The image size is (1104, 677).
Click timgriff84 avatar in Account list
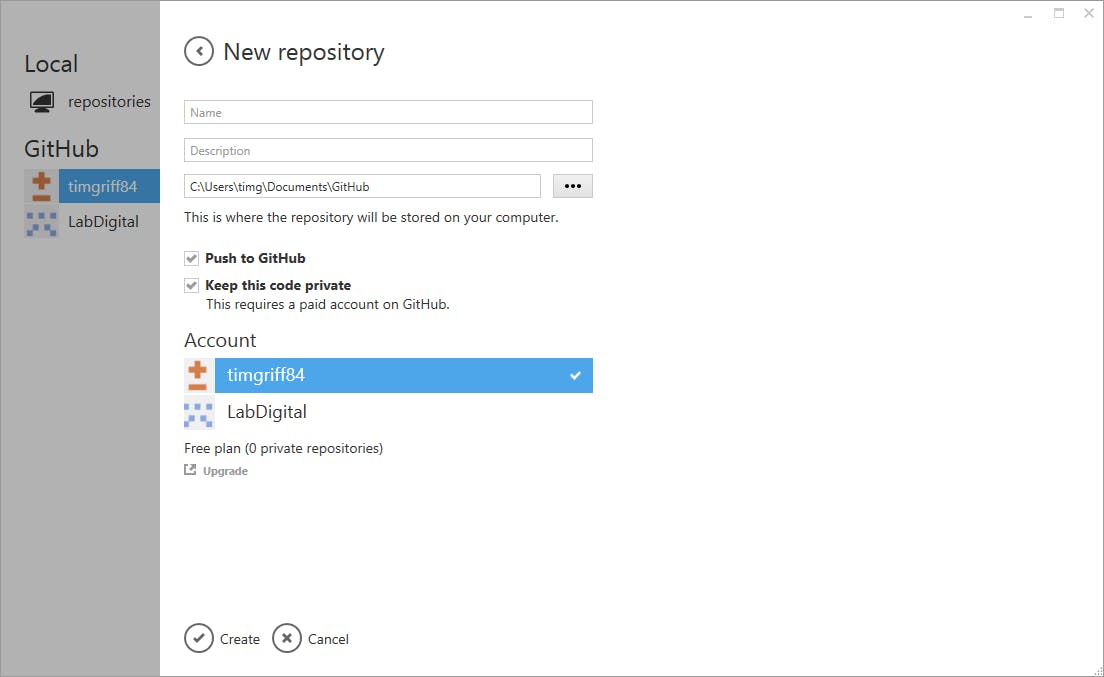[x=199, y=375]
